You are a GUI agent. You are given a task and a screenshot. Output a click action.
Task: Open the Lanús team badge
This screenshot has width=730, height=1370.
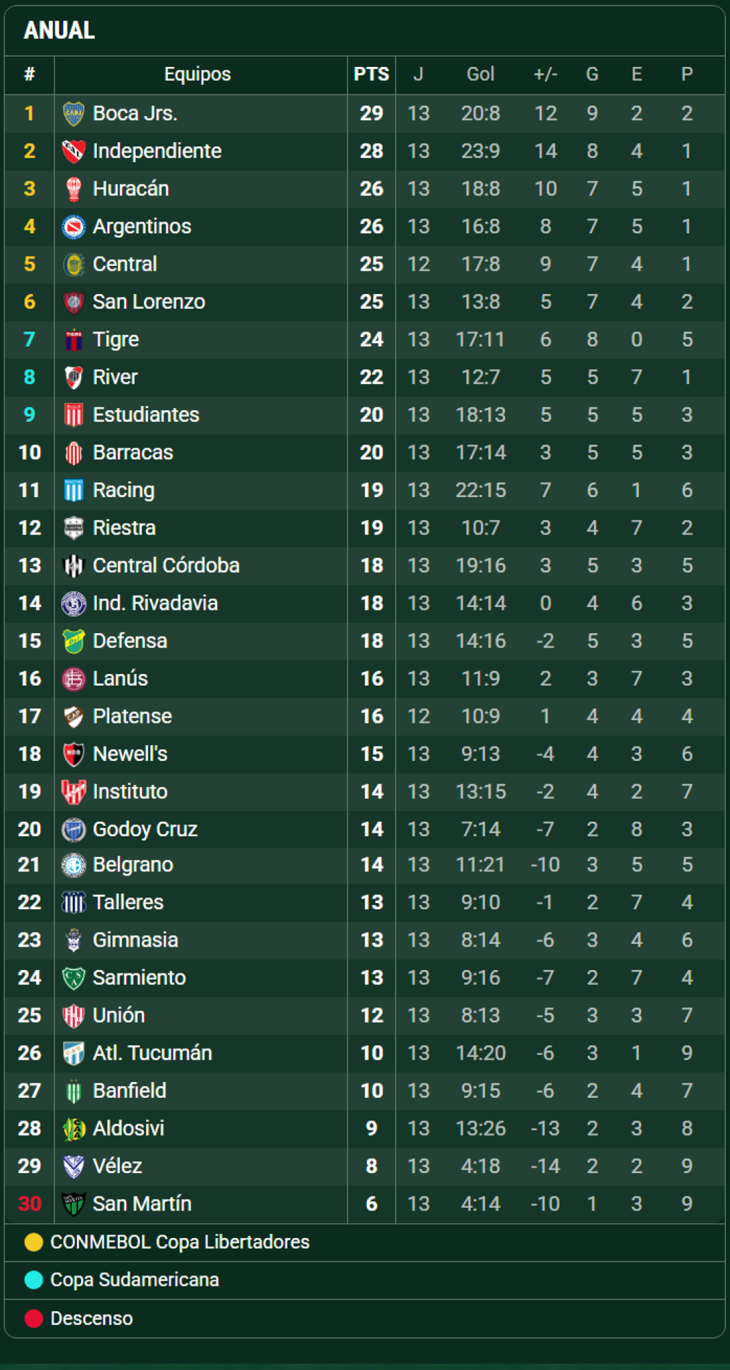coord(73,679)
